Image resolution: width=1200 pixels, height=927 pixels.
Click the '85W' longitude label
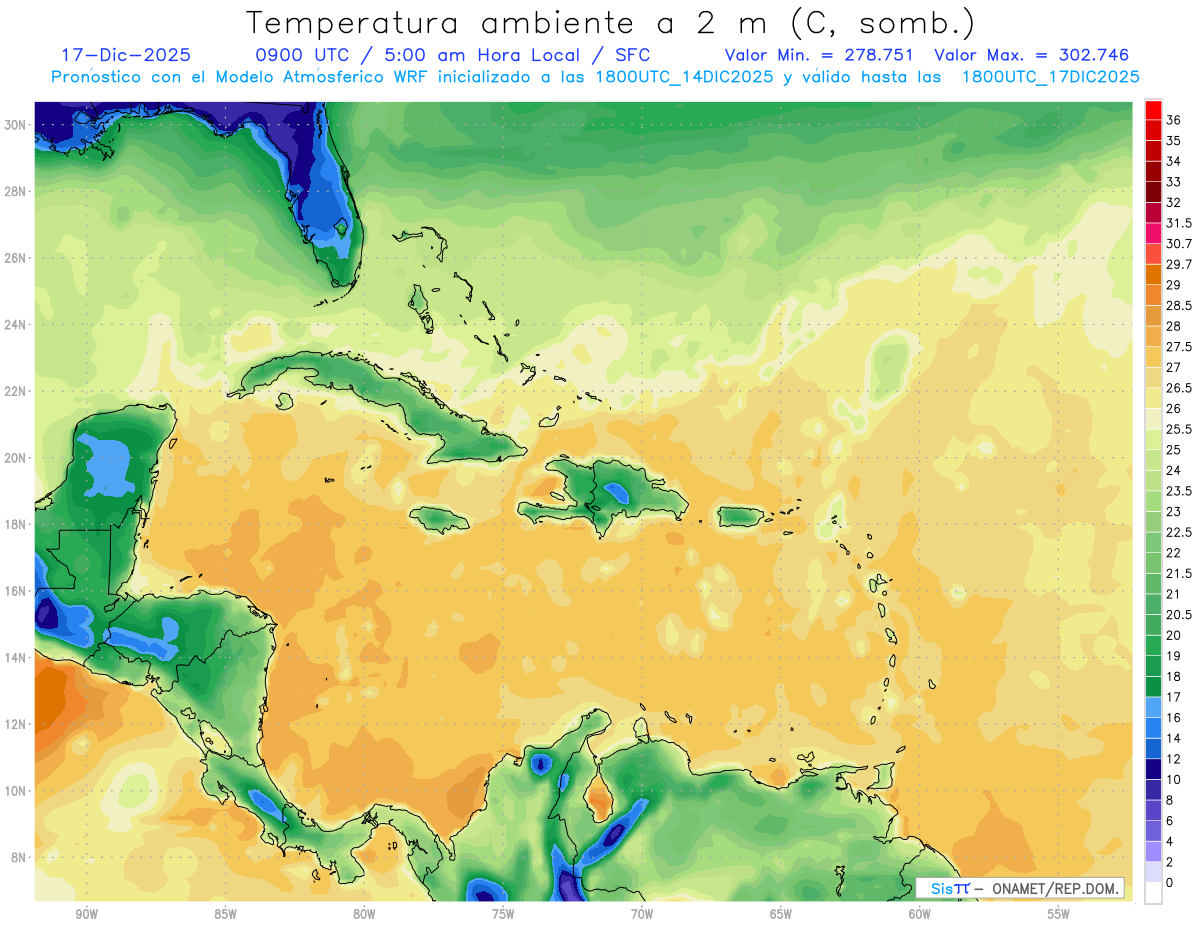coord(225,914)
